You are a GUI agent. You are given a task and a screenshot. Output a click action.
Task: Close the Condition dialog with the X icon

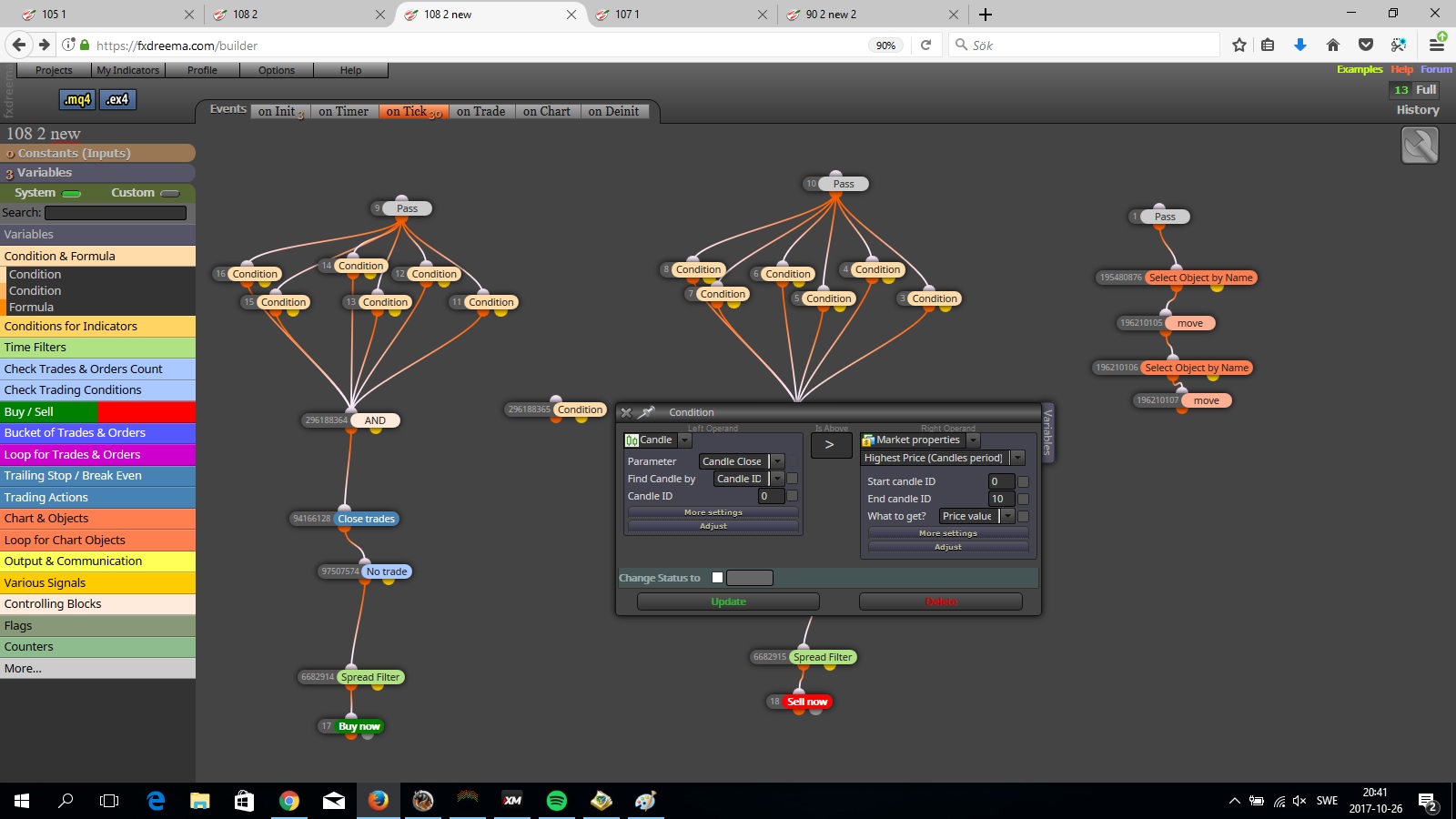tap(626, 412)
